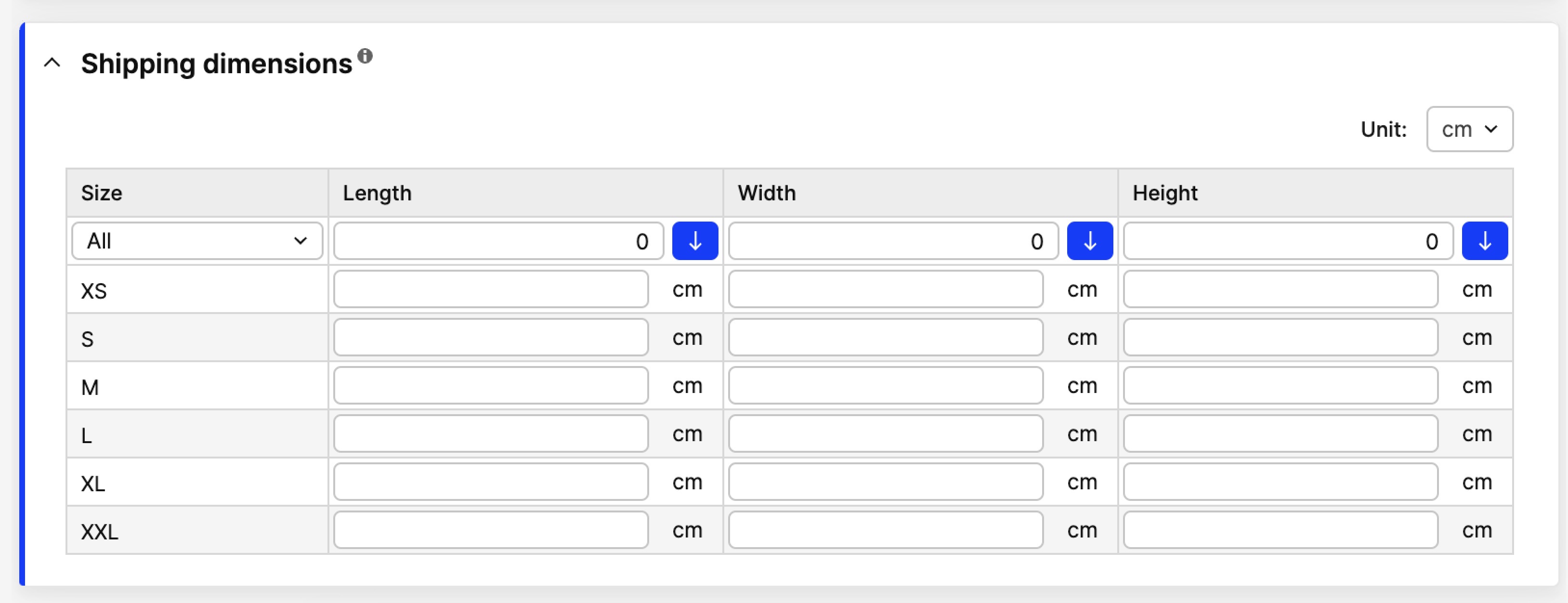This screenshot has width=1568, height=603.
Task: Select the XXL Height input field
Action: pos(1281,529)
